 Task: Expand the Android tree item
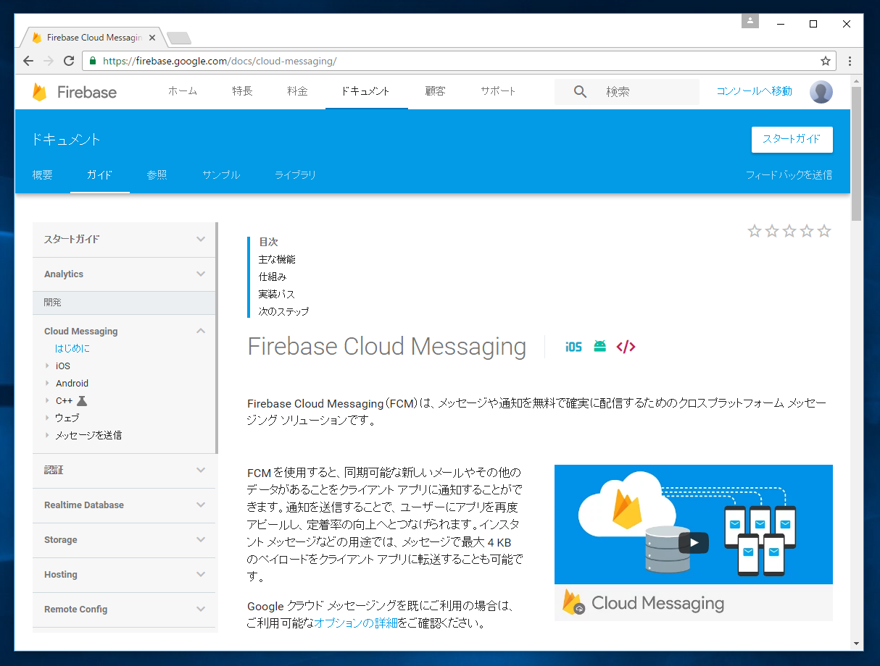point(47,383)
